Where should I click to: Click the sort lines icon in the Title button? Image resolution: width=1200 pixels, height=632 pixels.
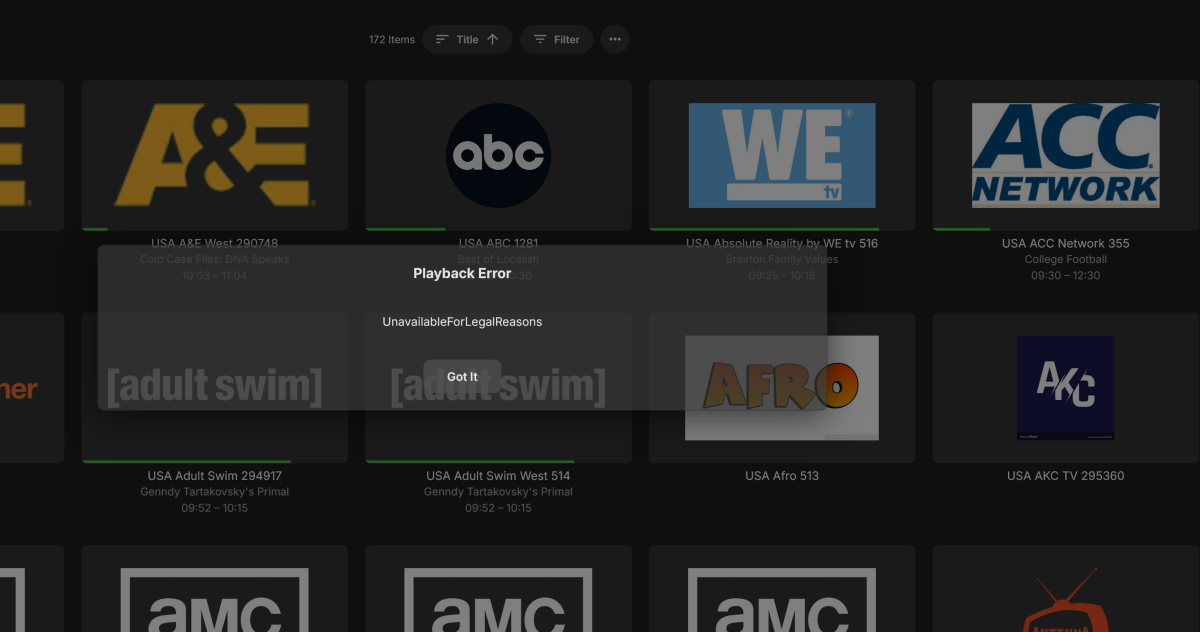point(441,39)
